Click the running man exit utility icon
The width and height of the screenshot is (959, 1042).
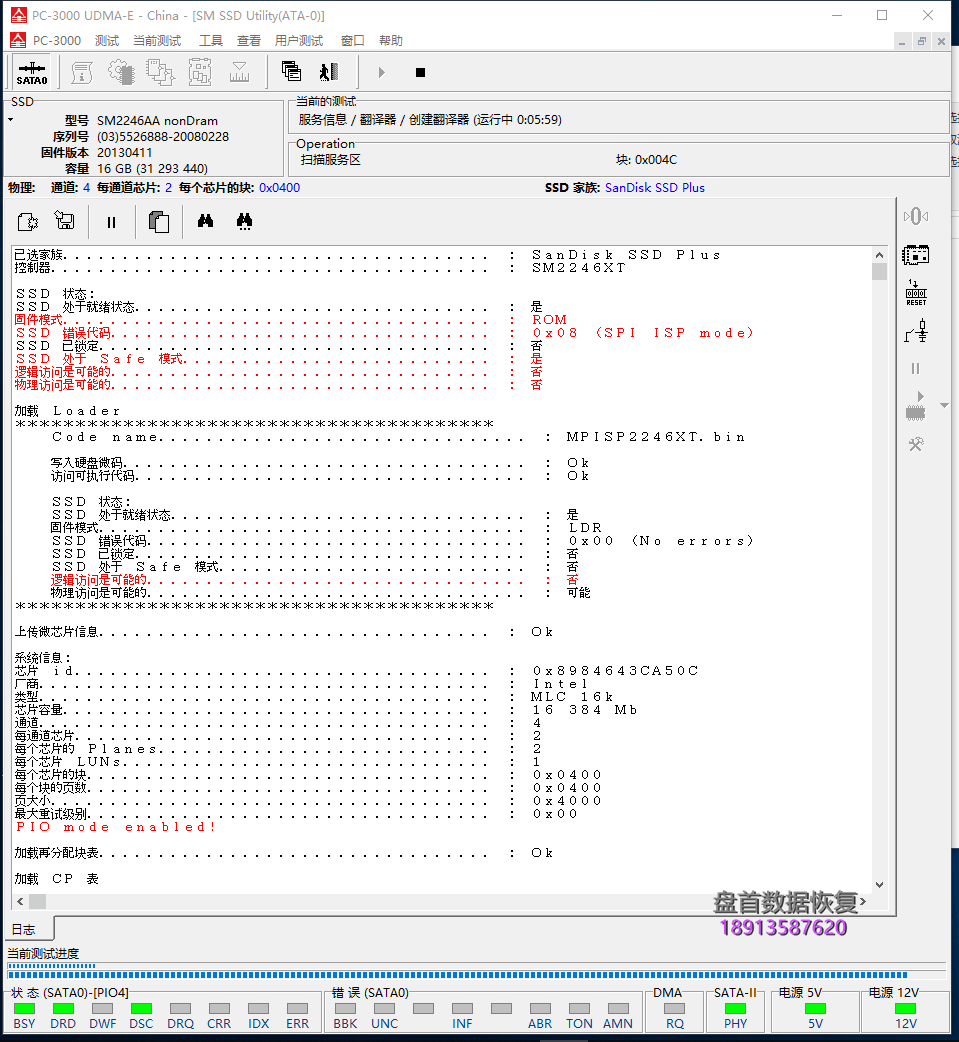tap(329, 71)
